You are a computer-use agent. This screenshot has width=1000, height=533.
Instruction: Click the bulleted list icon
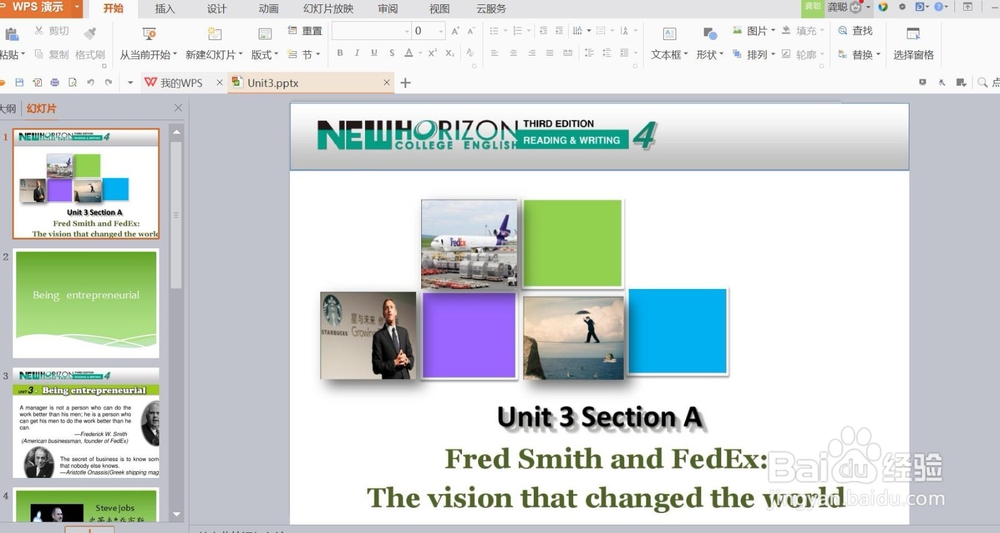(x=494, y=31)
